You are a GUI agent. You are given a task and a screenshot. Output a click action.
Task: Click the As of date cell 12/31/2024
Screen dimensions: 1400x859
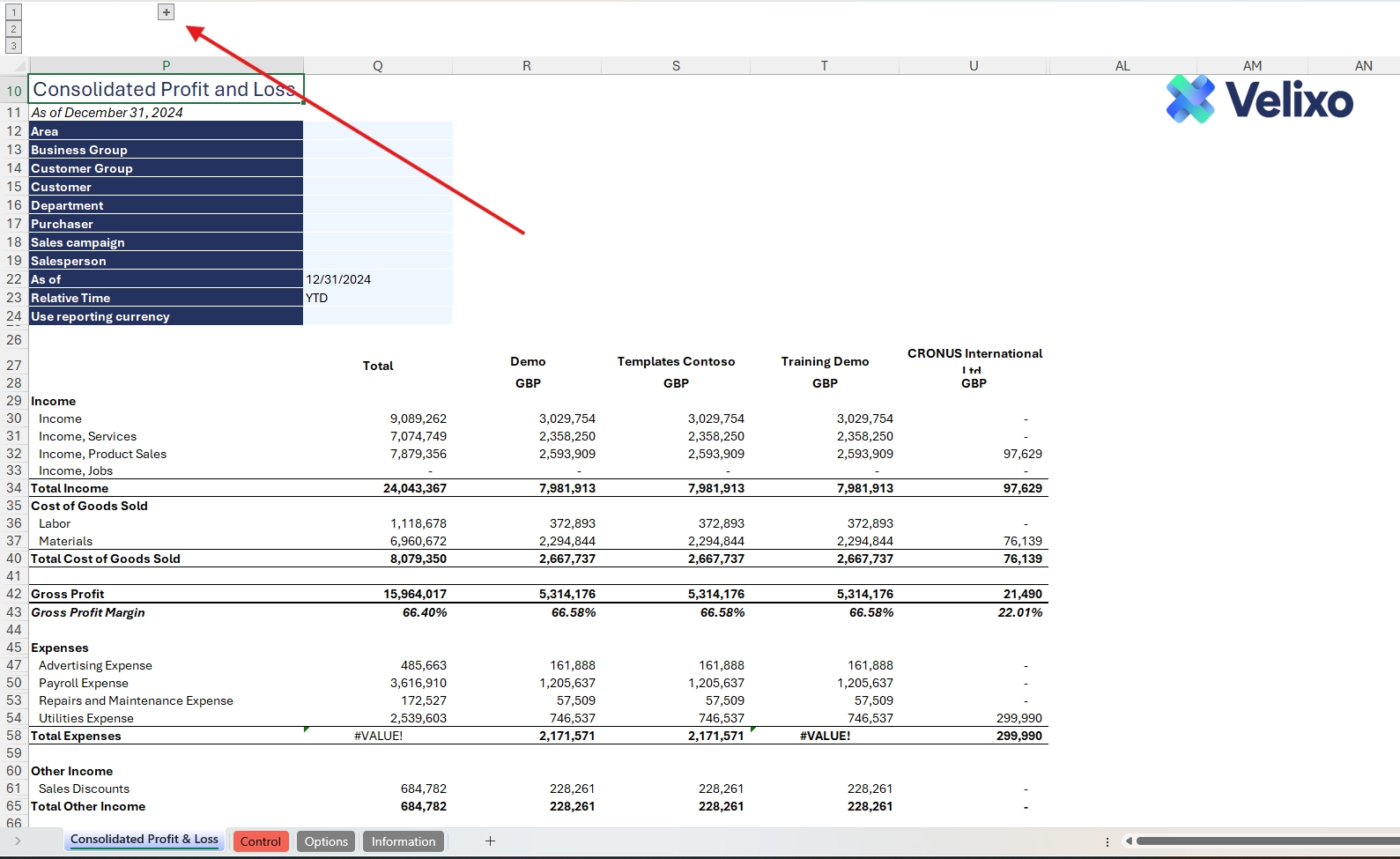tap(377, 279)
